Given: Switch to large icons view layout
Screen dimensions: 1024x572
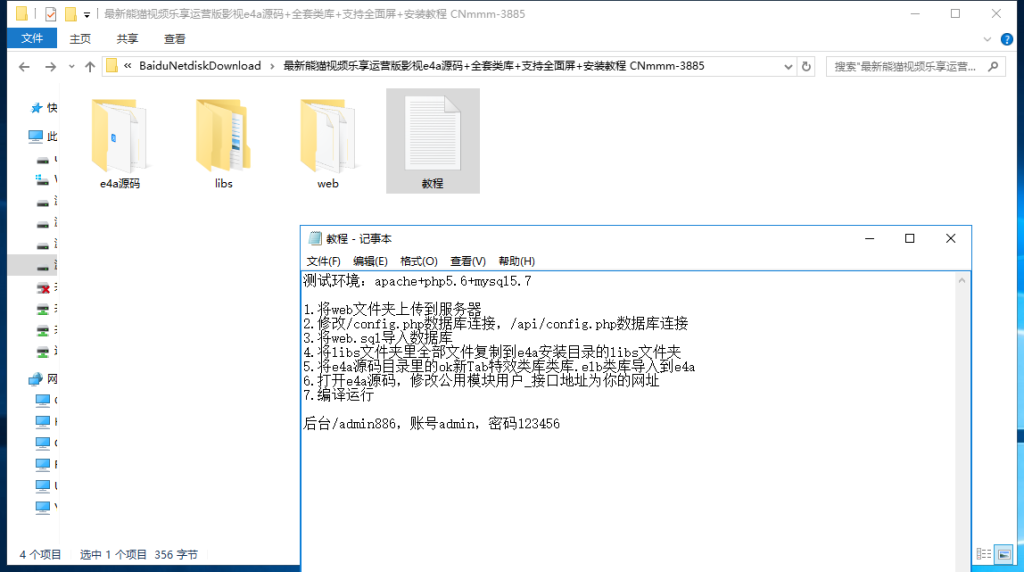Looking at the screenshot, I should pos(1004,554).
